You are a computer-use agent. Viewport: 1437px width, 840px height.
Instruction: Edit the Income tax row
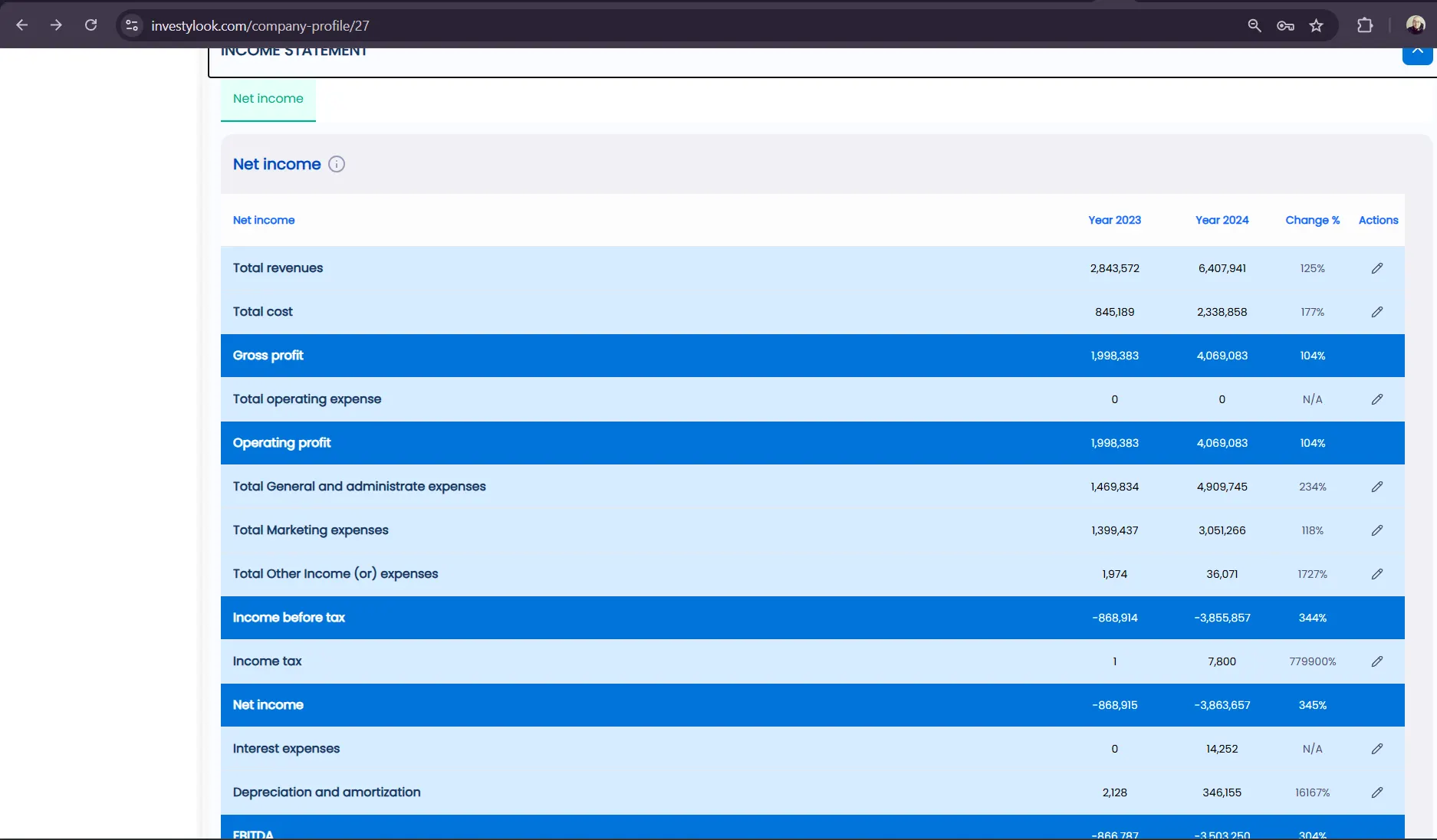(1377, 661)
